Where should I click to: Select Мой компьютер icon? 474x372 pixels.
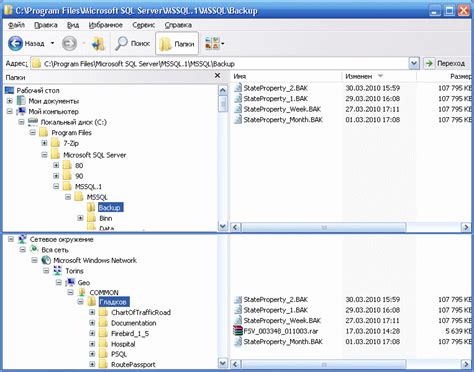(21, 111)
